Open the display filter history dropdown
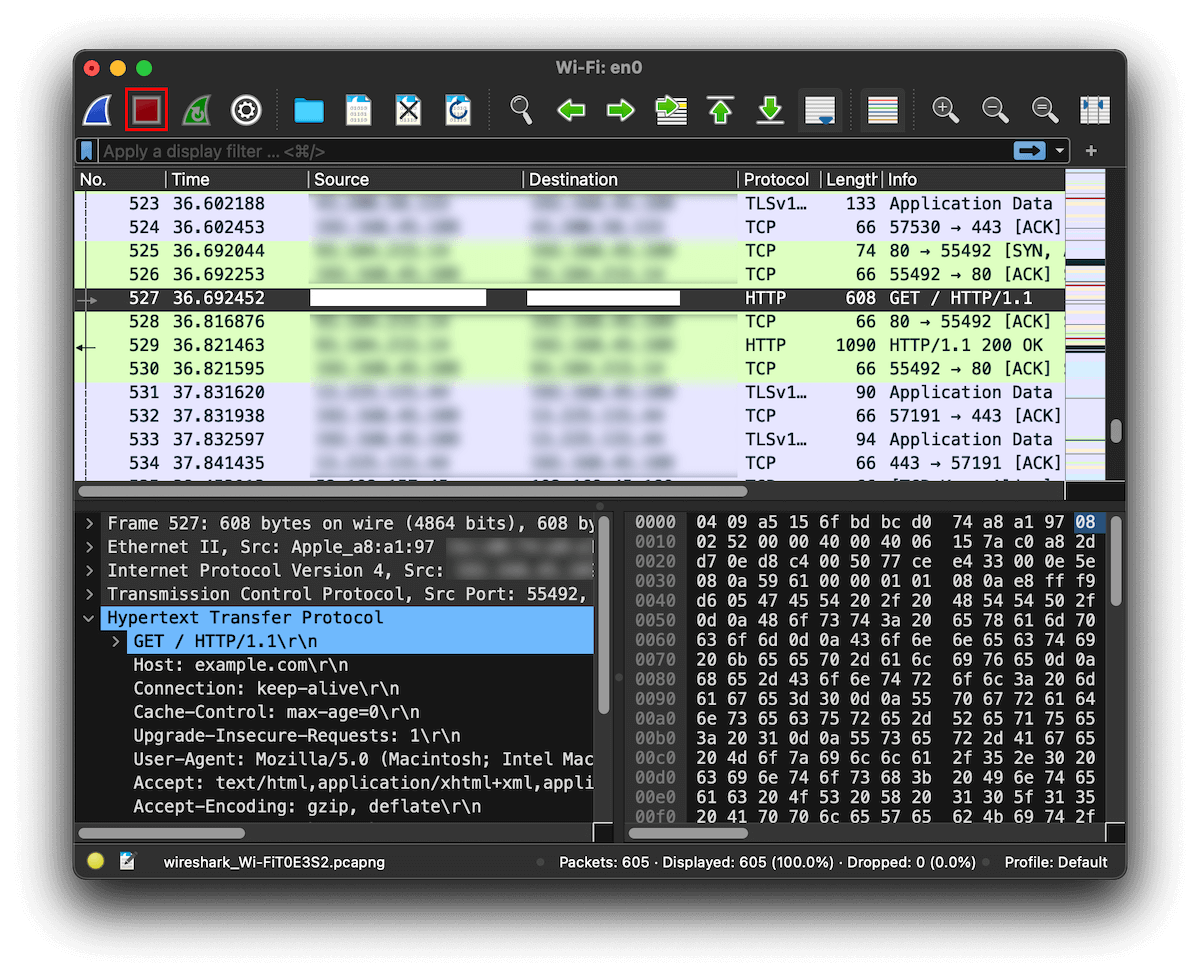The height and width of the screenshot is (976, 1200). point(1060,151)
